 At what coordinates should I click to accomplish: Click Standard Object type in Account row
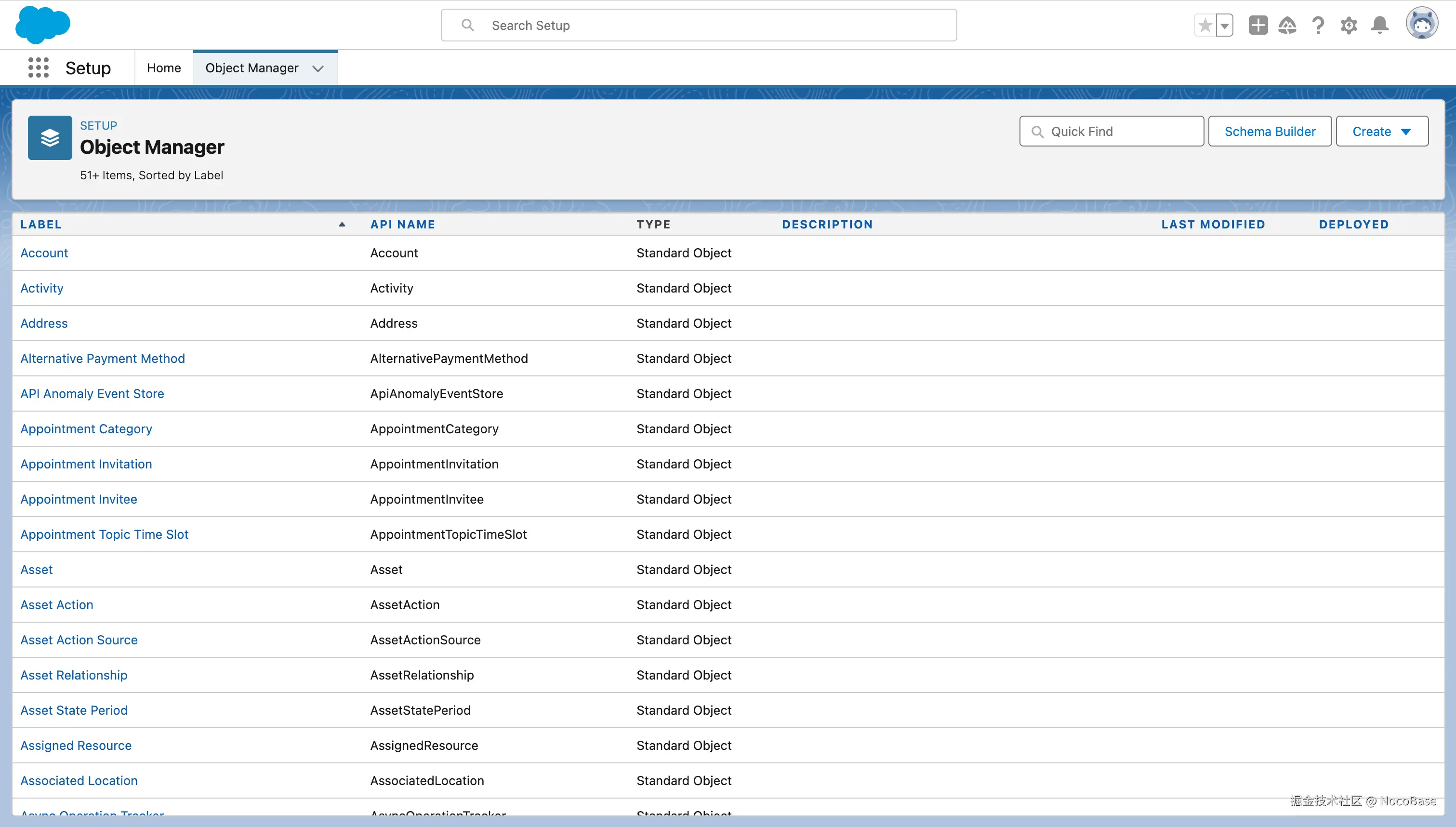[684, 253]
